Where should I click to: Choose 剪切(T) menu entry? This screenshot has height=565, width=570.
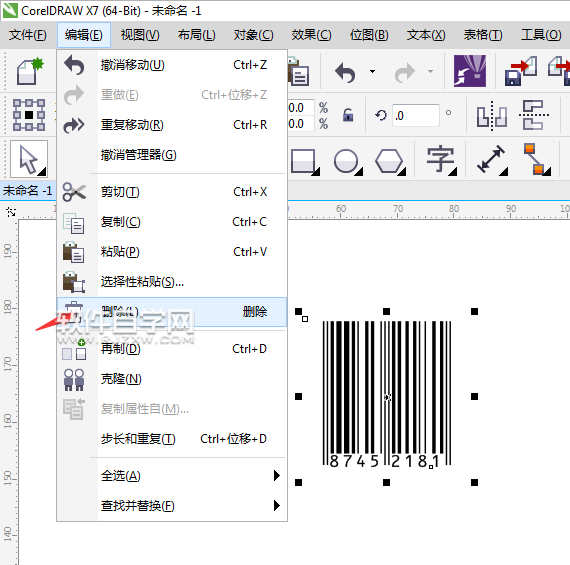click(172, 192)
